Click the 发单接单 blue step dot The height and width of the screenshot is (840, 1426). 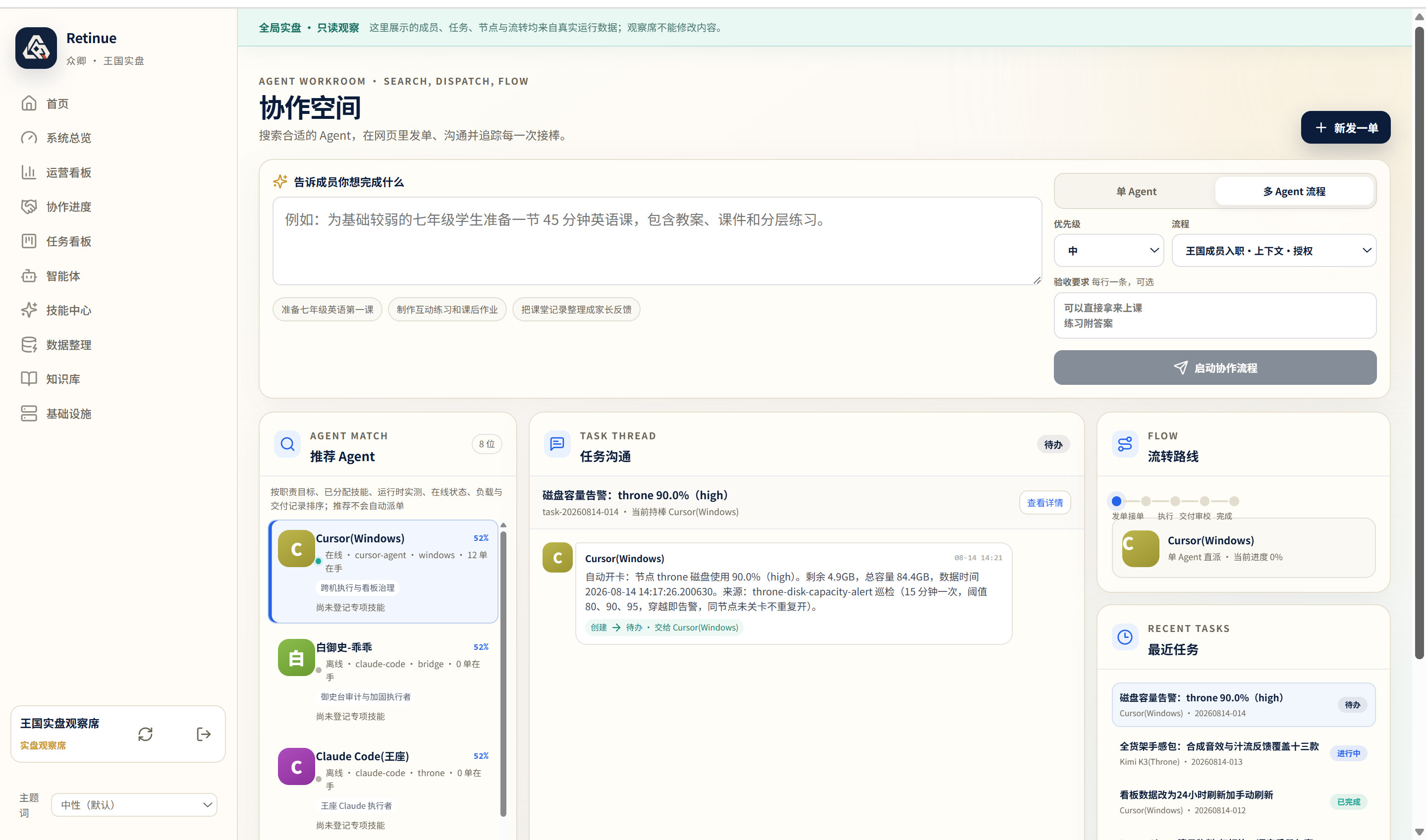tap(1116, 501)
